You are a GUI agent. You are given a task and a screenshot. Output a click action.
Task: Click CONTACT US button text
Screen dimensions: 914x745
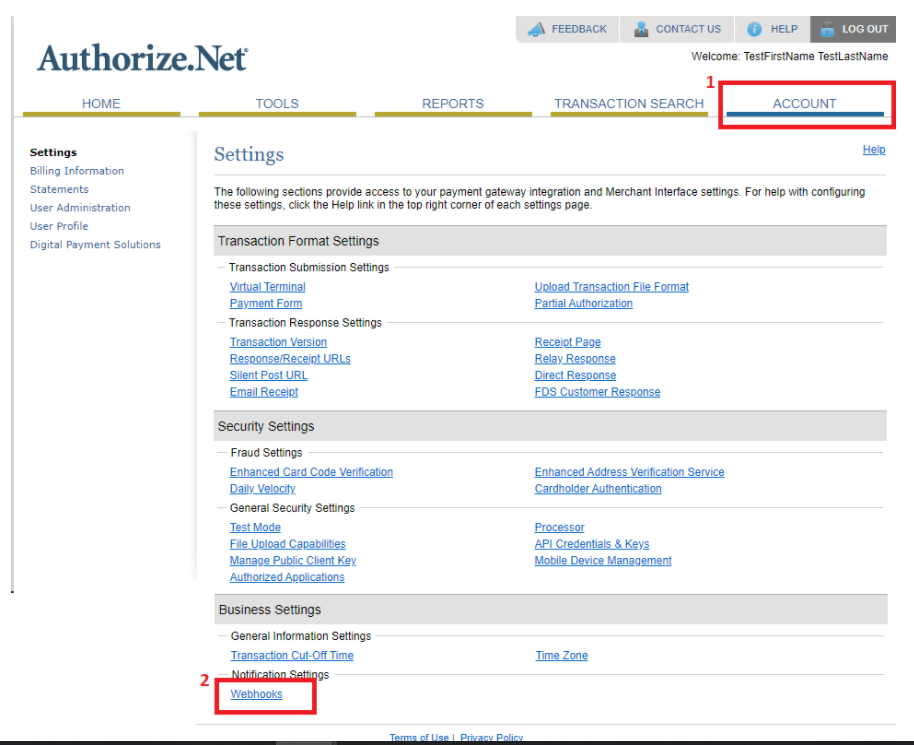[x=688, y=29]
